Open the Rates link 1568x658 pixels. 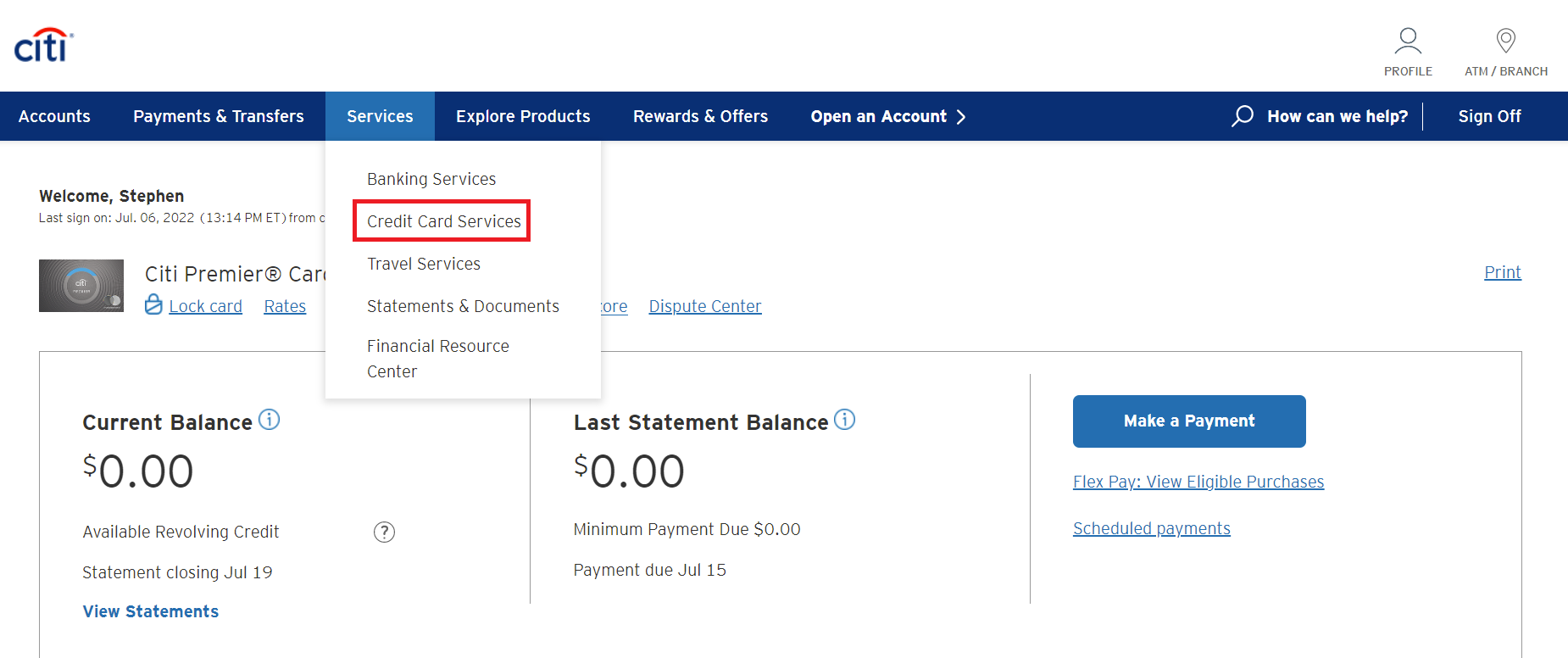coord(285,306)
